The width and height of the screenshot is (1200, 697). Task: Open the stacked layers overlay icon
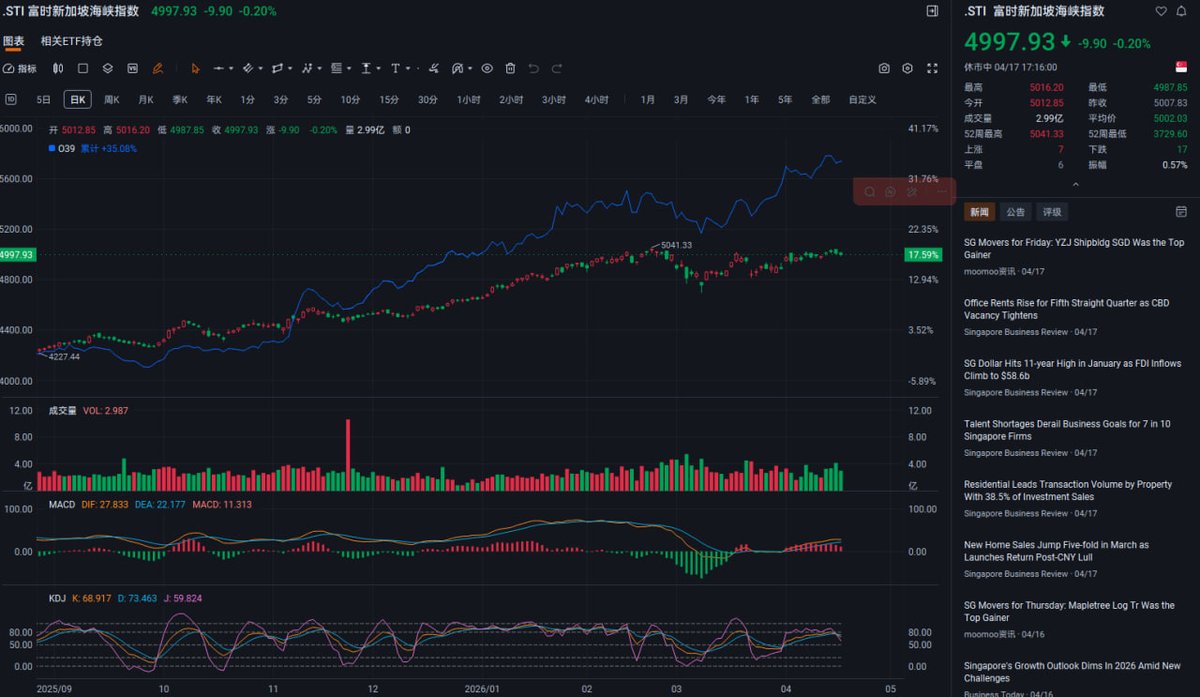point(108,68)
